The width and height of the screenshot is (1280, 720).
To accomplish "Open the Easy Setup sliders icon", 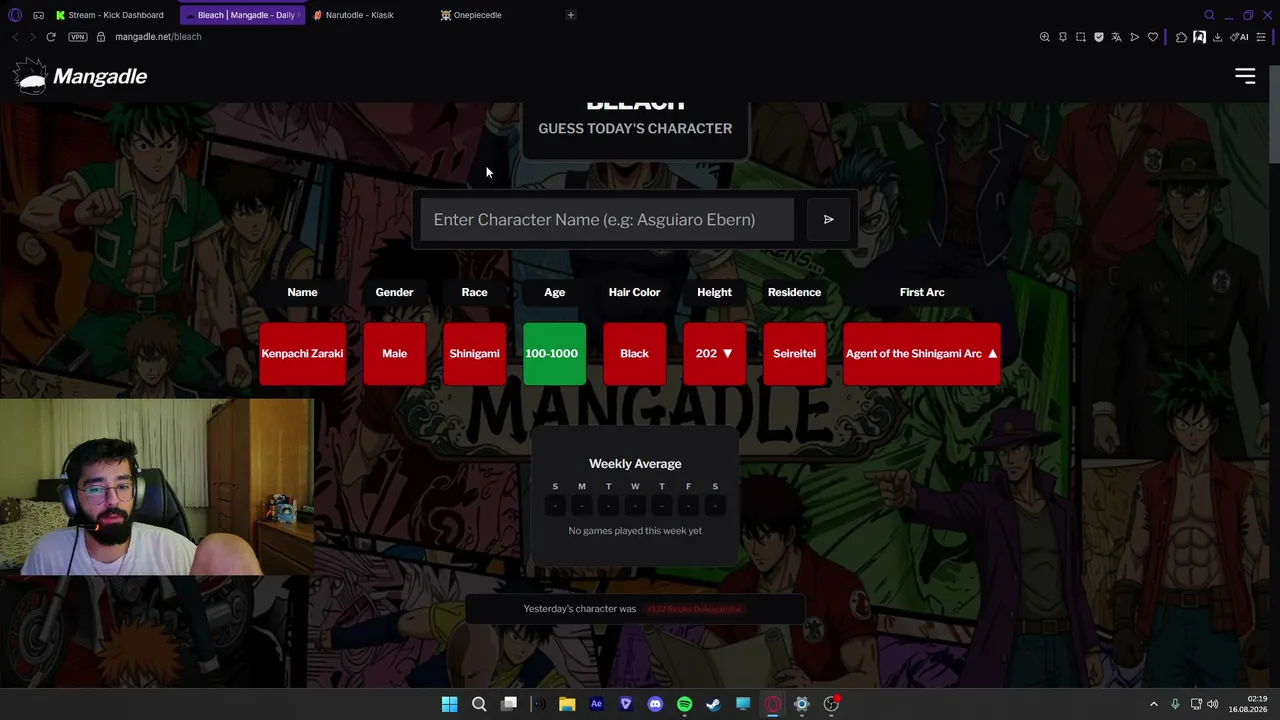I will coord(1261,37).
